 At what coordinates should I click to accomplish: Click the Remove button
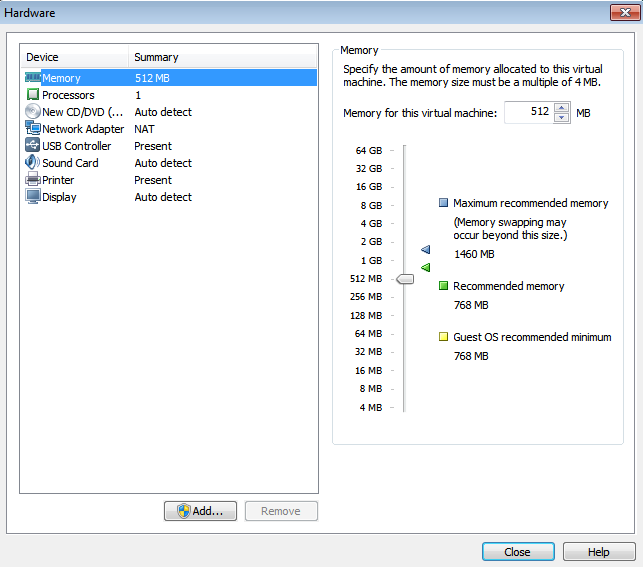click(x=281, y=511)
